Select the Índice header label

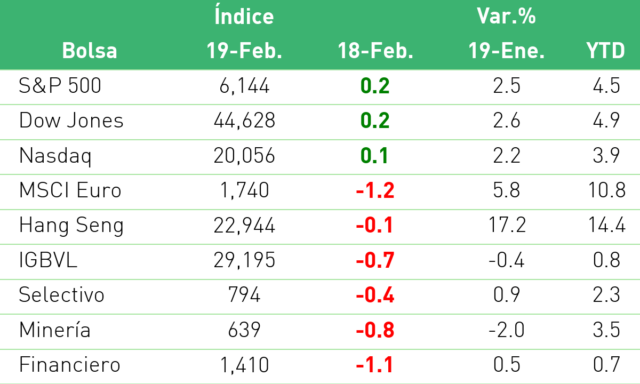[244, 16]
